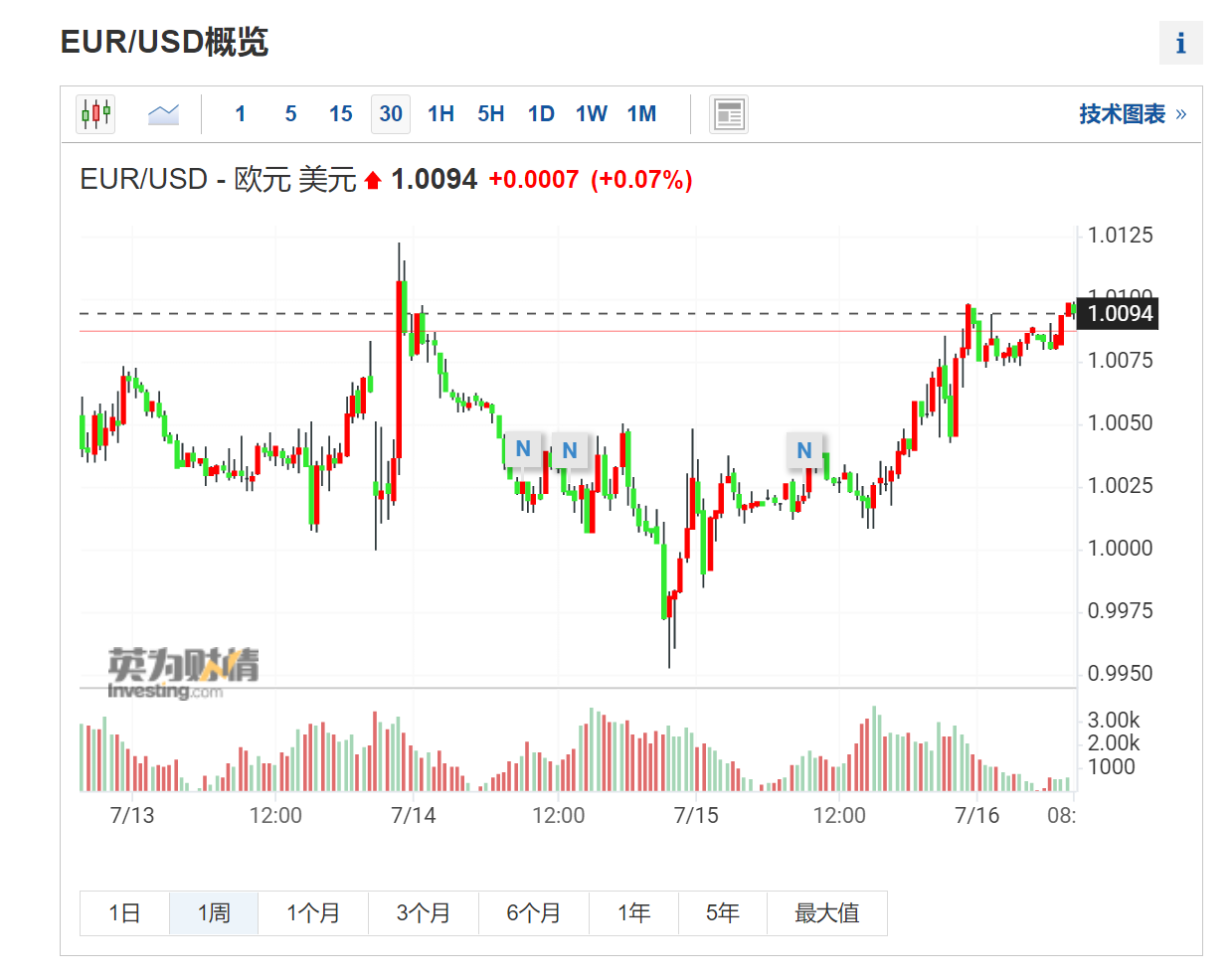This screenshot has height=977, width=1232.
Task: Select the 1H interval
Action: tap(440, 114)
